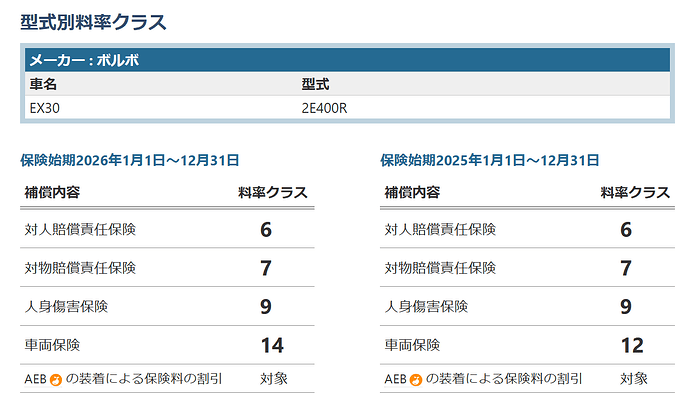Click 2026 人身傷害 class value 9
This screenshot has width=690, height=398.
[x=266, y=307]
